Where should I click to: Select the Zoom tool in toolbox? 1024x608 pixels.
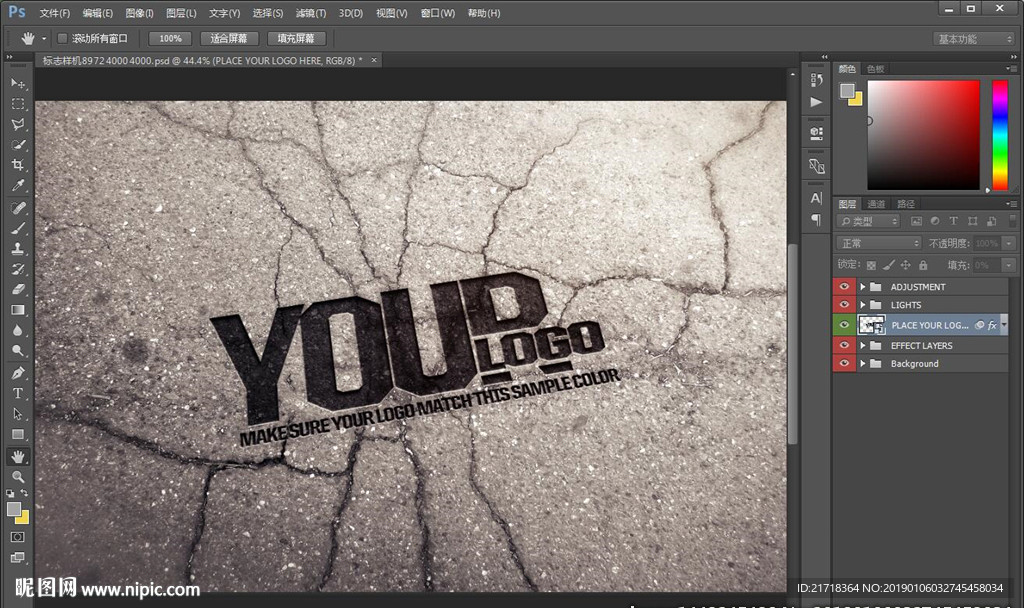[18, 476]
